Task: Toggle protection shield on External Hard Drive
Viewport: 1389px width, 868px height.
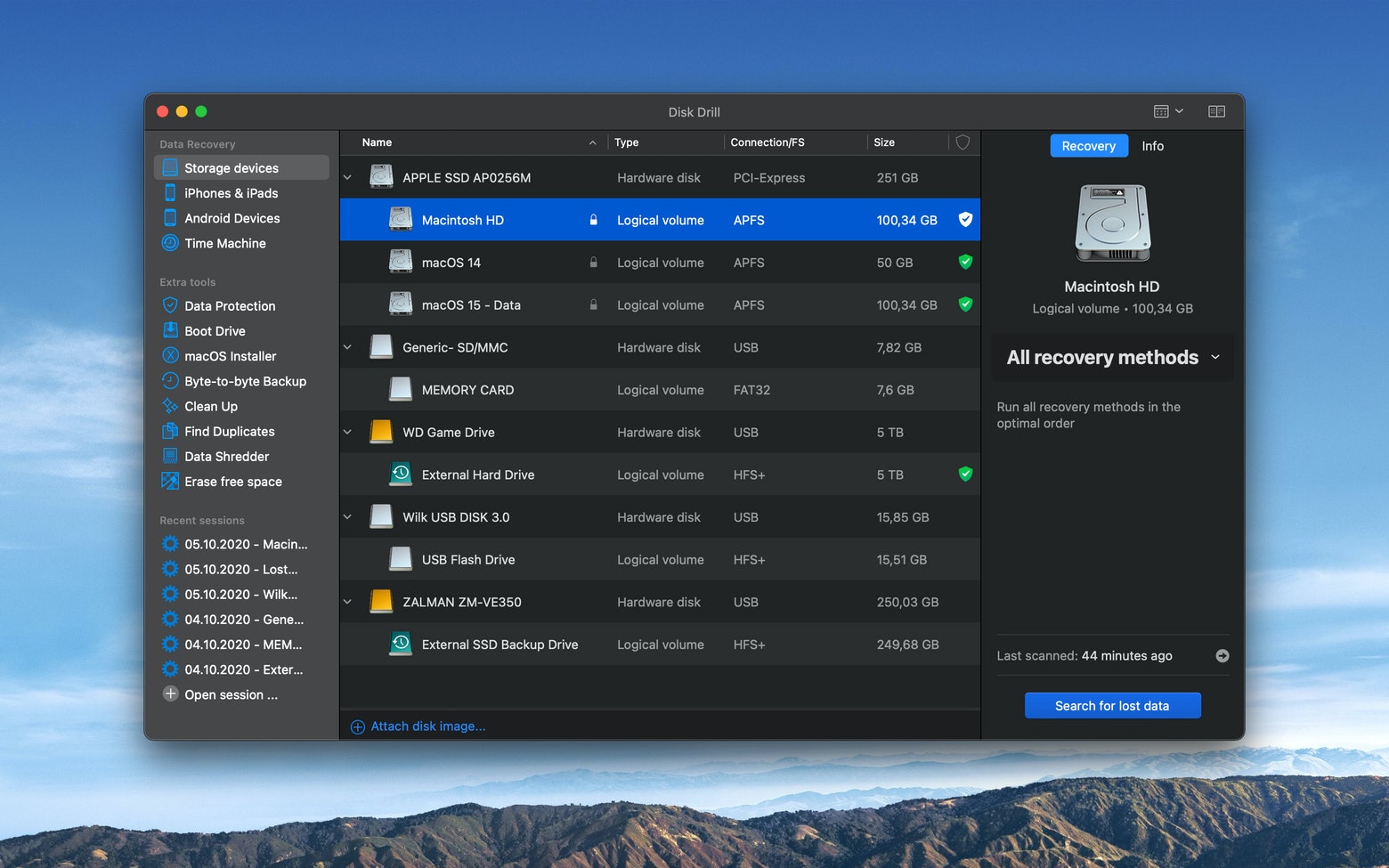Action: (965, 474)
